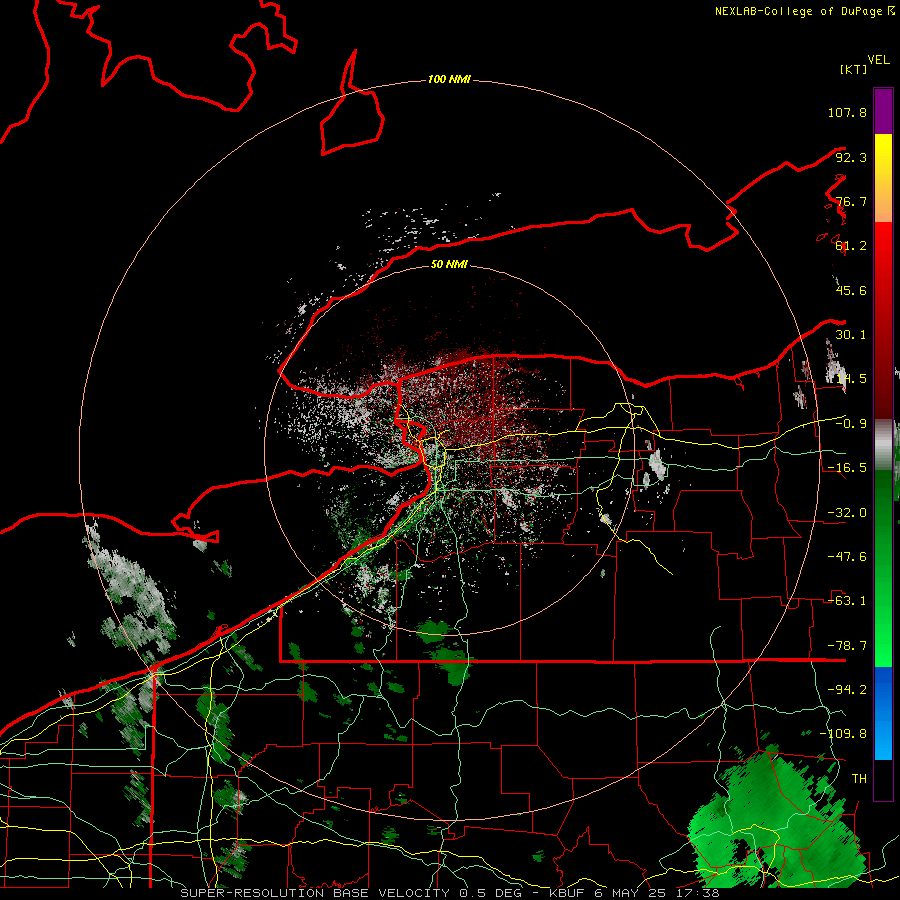Select the 107.8 legend value

pyautogui.click(x=847, y=112)
